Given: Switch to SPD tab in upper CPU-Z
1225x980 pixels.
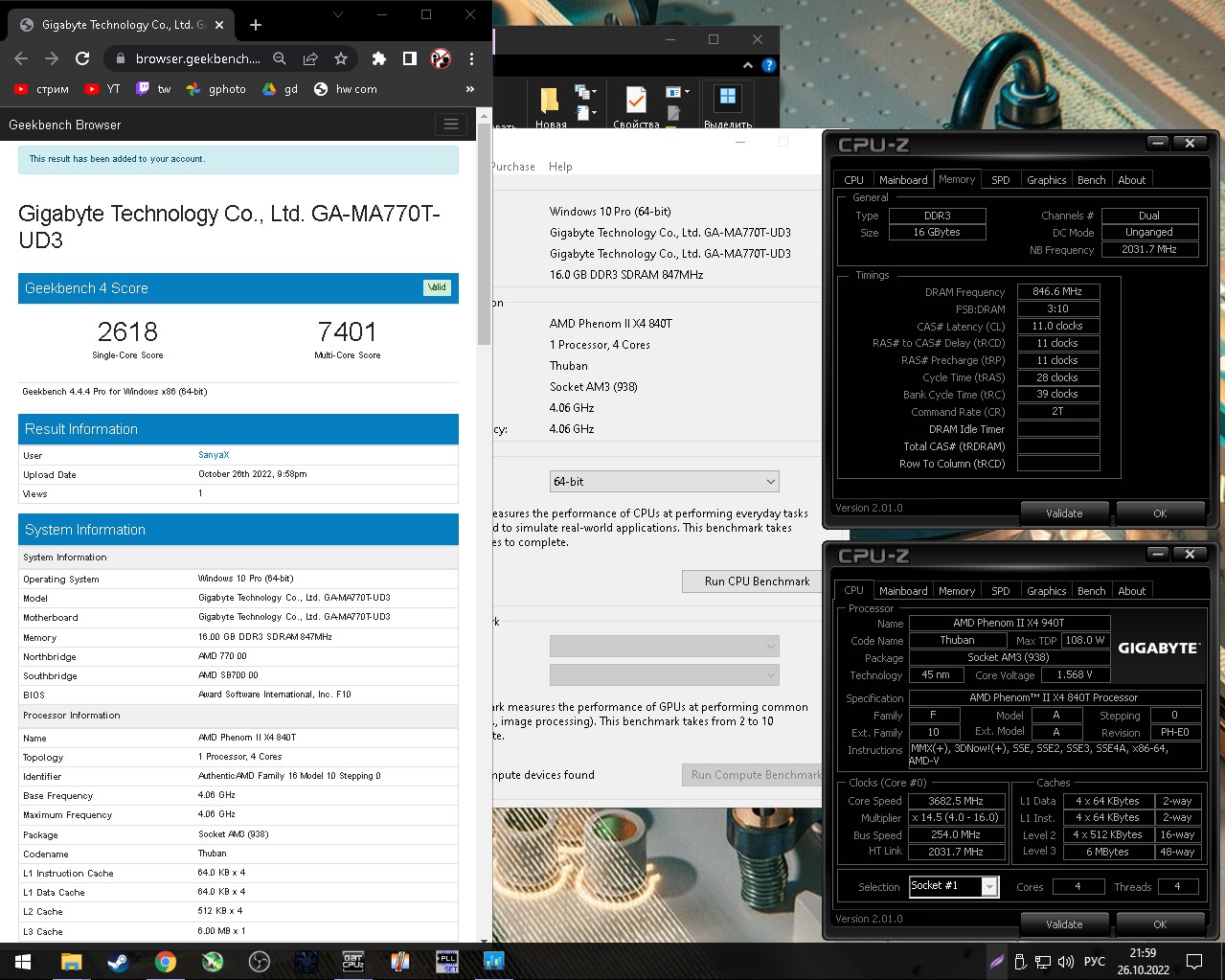Looking at the screenshot, I should click(1000, 180).
